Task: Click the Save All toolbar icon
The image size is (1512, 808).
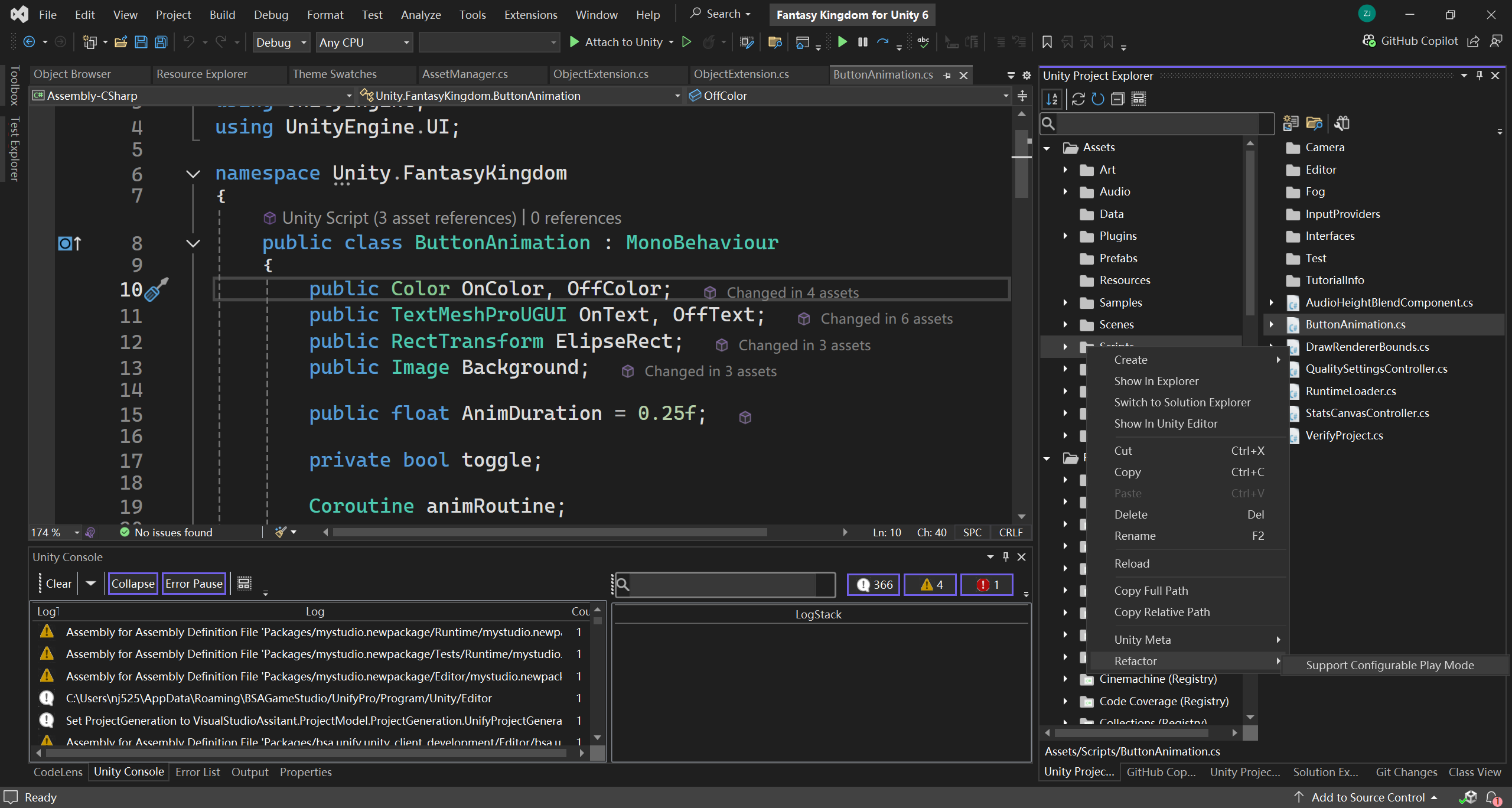Action: 161,42
